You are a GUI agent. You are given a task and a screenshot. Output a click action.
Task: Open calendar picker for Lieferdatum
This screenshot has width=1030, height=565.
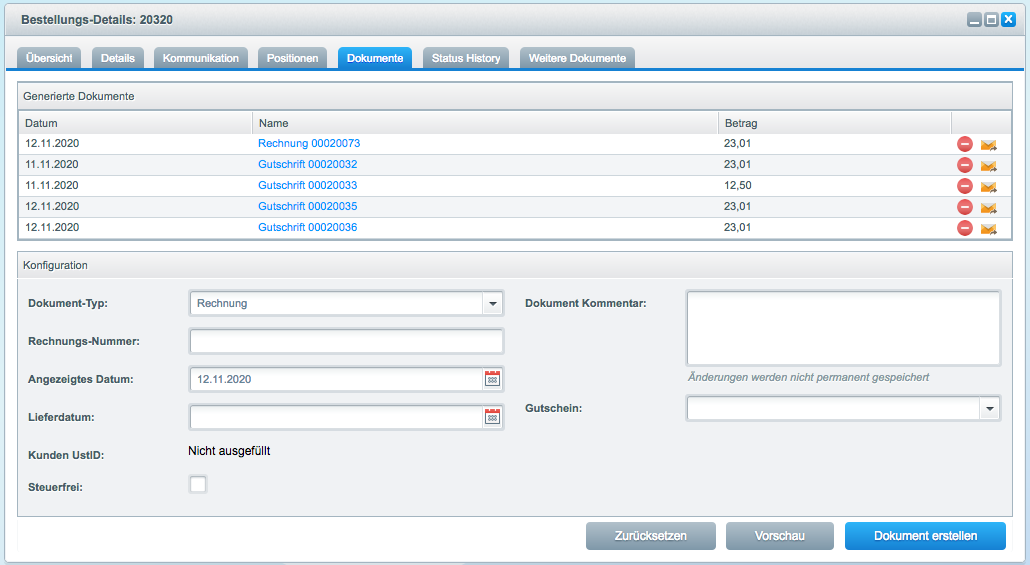coord(492,417)
